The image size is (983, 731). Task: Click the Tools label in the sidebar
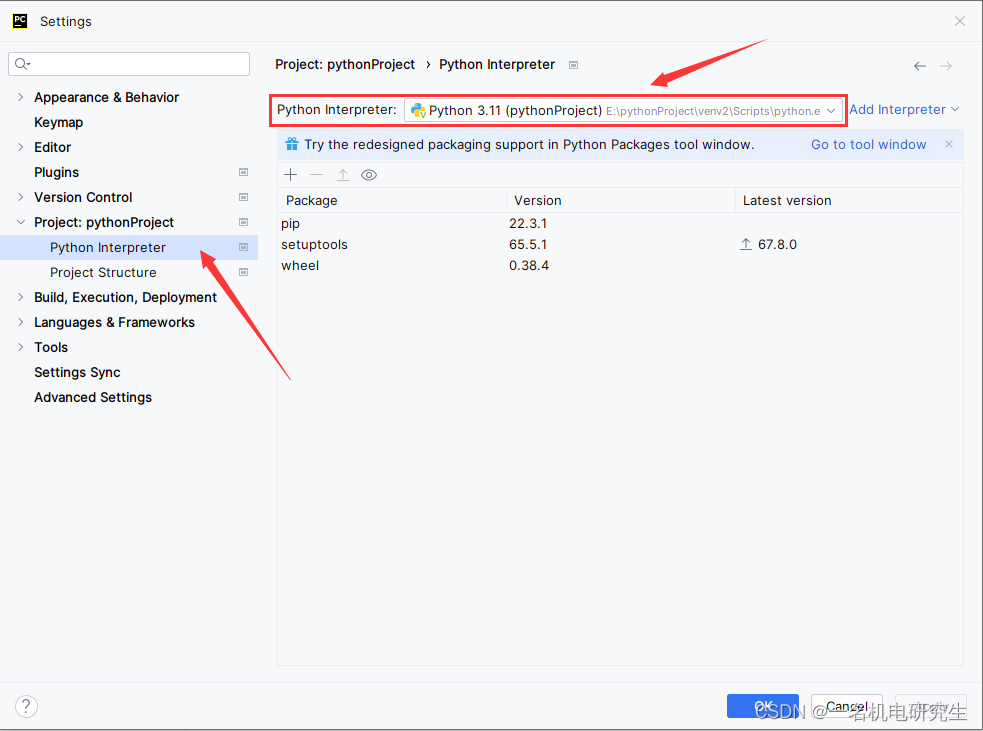(51, 347)
